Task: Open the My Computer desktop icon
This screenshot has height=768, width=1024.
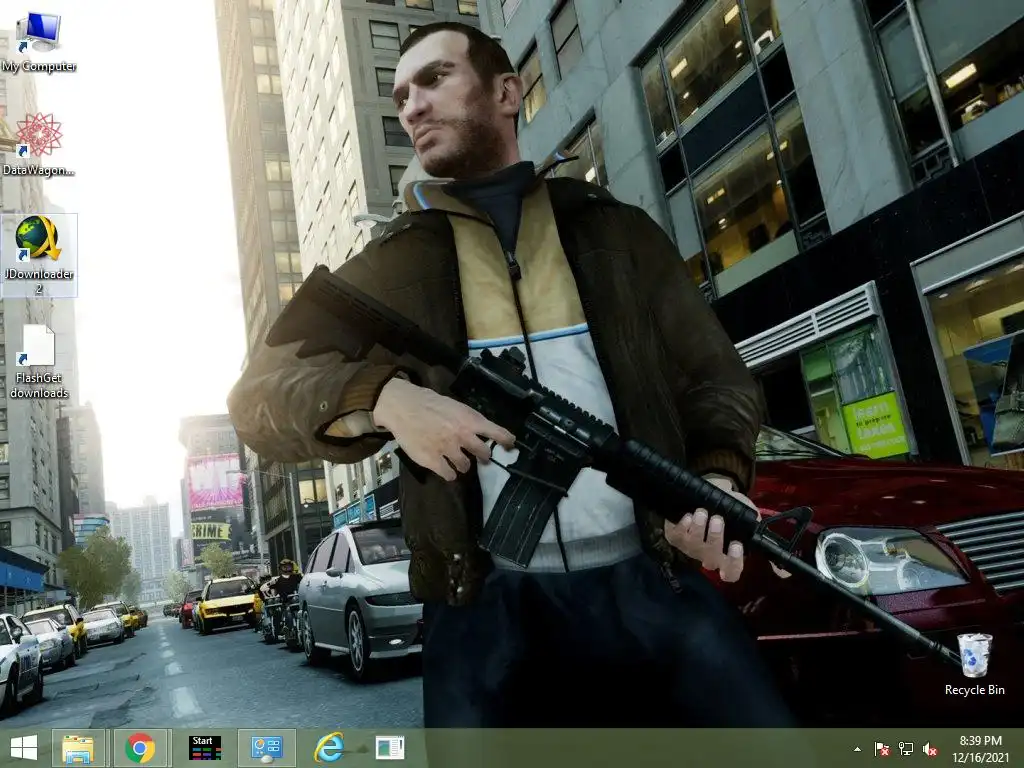Action: tap(39, 42)
